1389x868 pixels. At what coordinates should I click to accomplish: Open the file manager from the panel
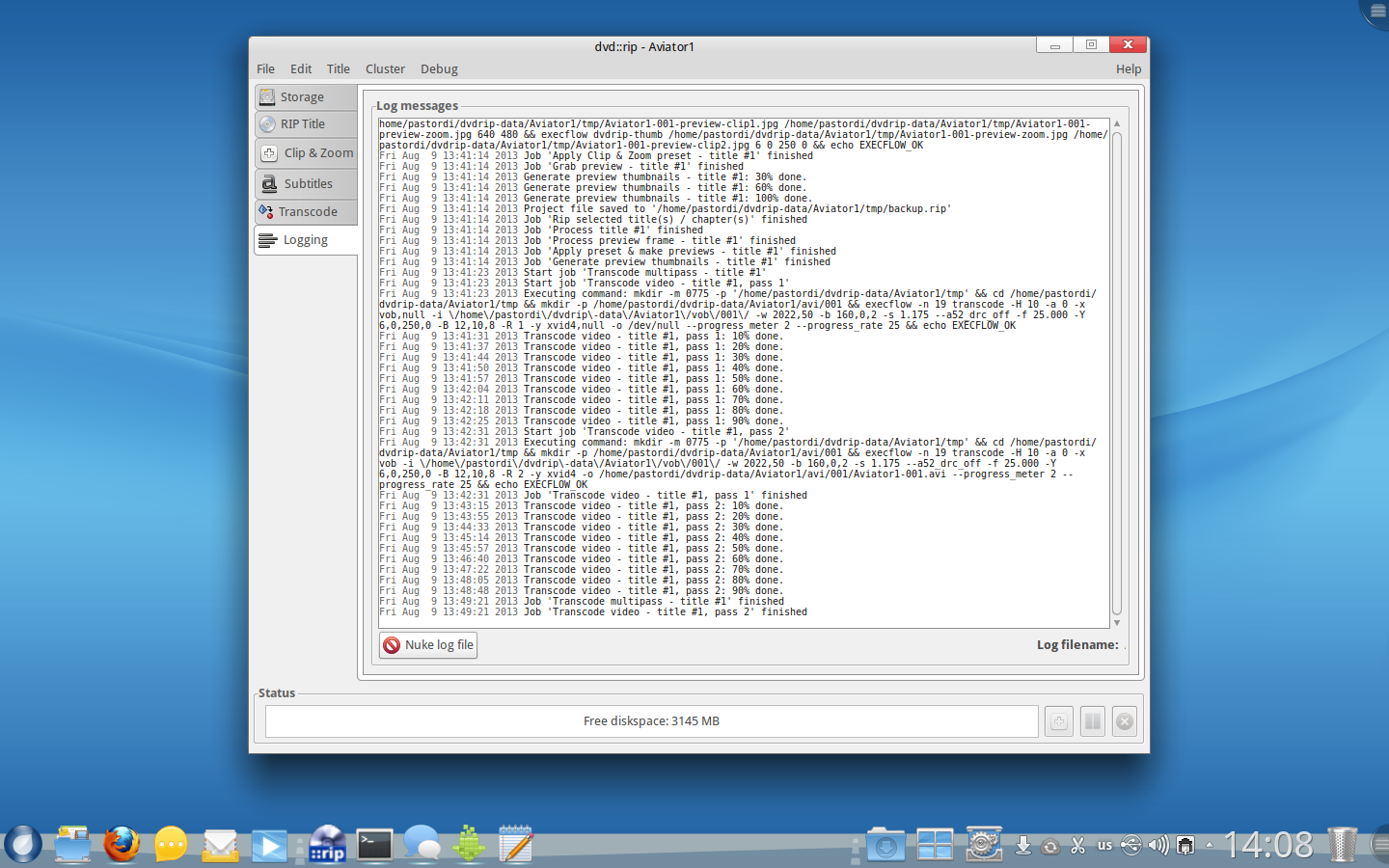72,844
